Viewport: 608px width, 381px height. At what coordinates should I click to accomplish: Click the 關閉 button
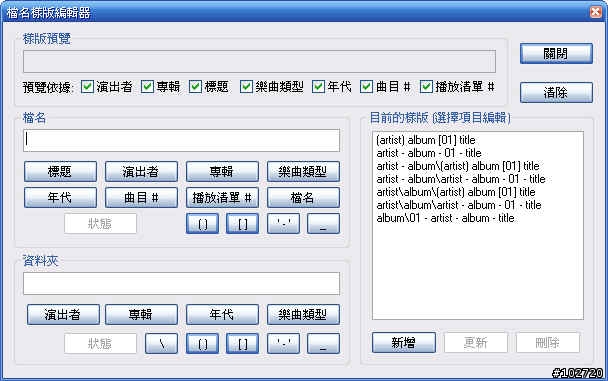(x=556, y=53)
